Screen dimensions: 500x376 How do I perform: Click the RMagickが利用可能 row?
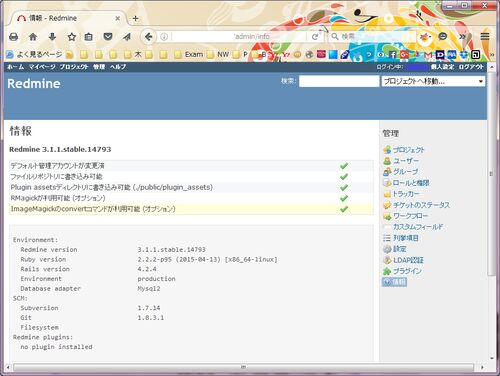click(191, 198)
